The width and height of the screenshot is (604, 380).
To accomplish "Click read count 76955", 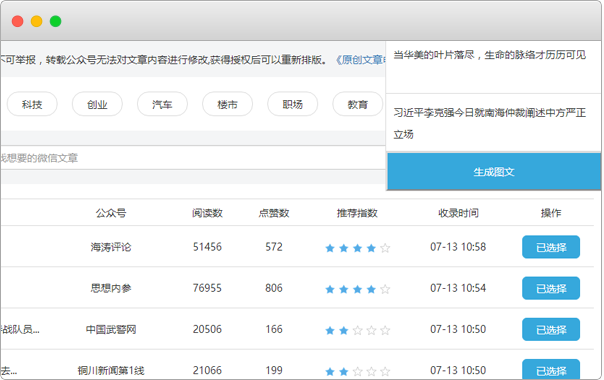I will pos(207,288).
